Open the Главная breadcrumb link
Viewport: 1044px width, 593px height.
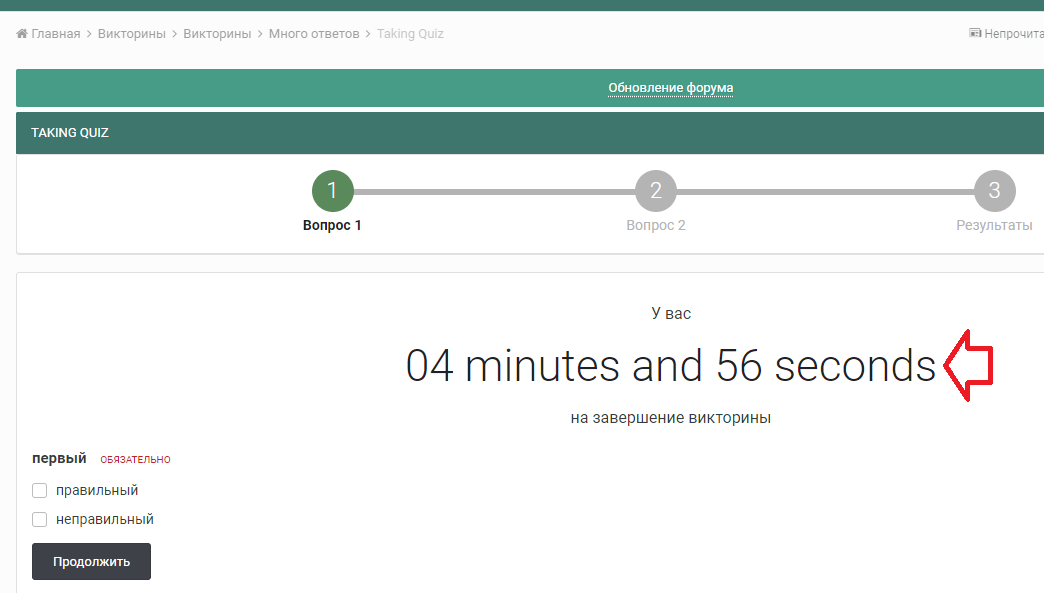point(56,33)
